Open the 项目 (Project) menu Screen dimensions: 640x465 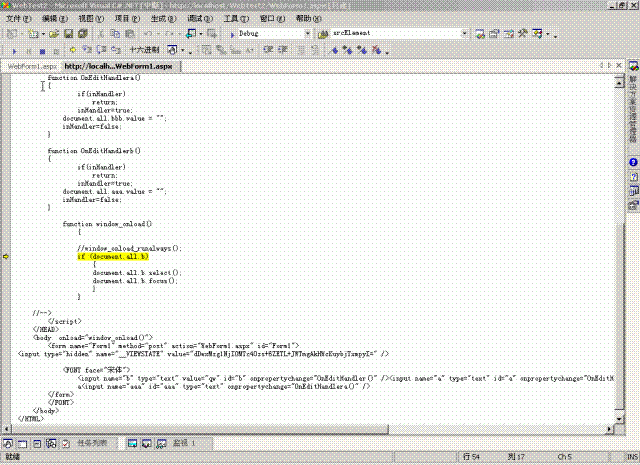[x=127, y=18]
